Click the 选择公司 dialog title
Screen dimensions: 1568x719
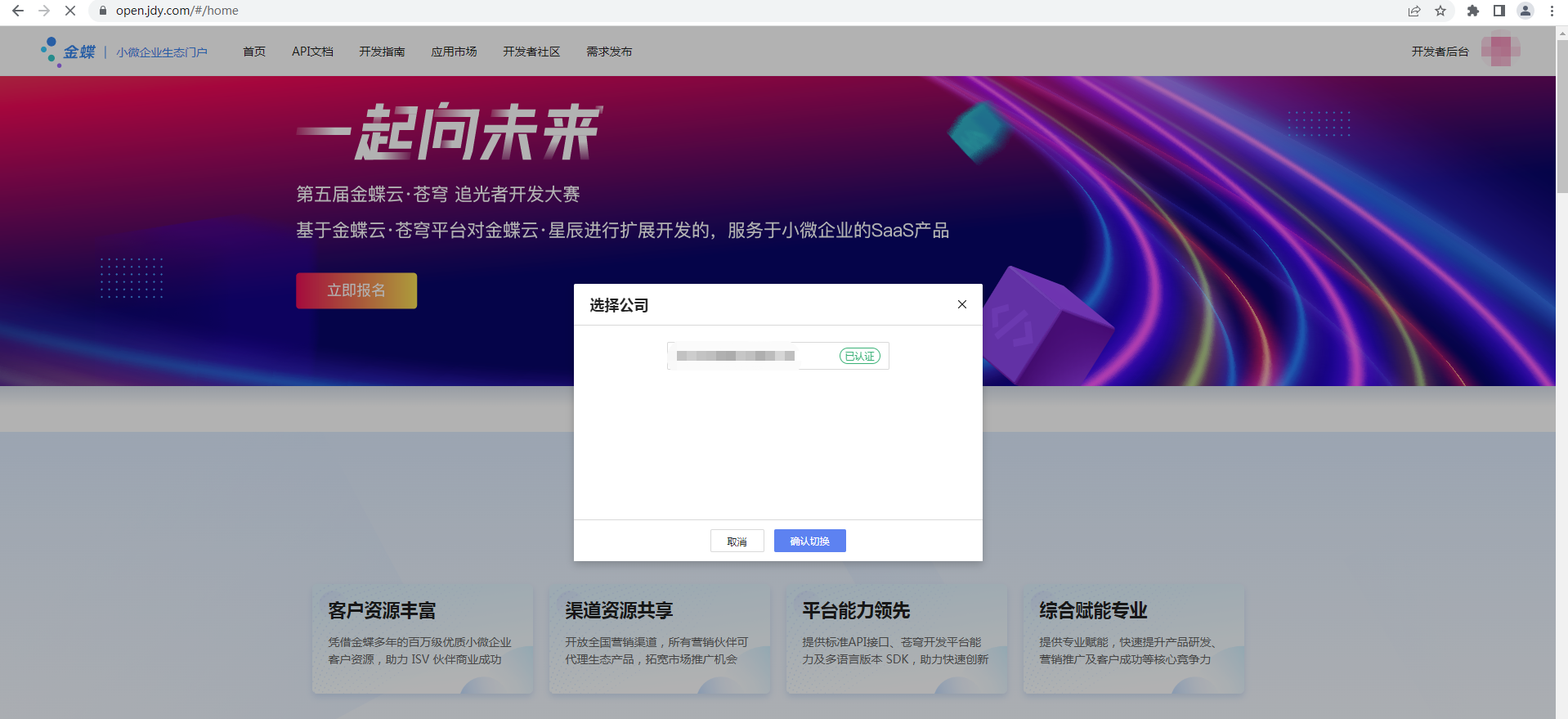click(x=619, y=305)
